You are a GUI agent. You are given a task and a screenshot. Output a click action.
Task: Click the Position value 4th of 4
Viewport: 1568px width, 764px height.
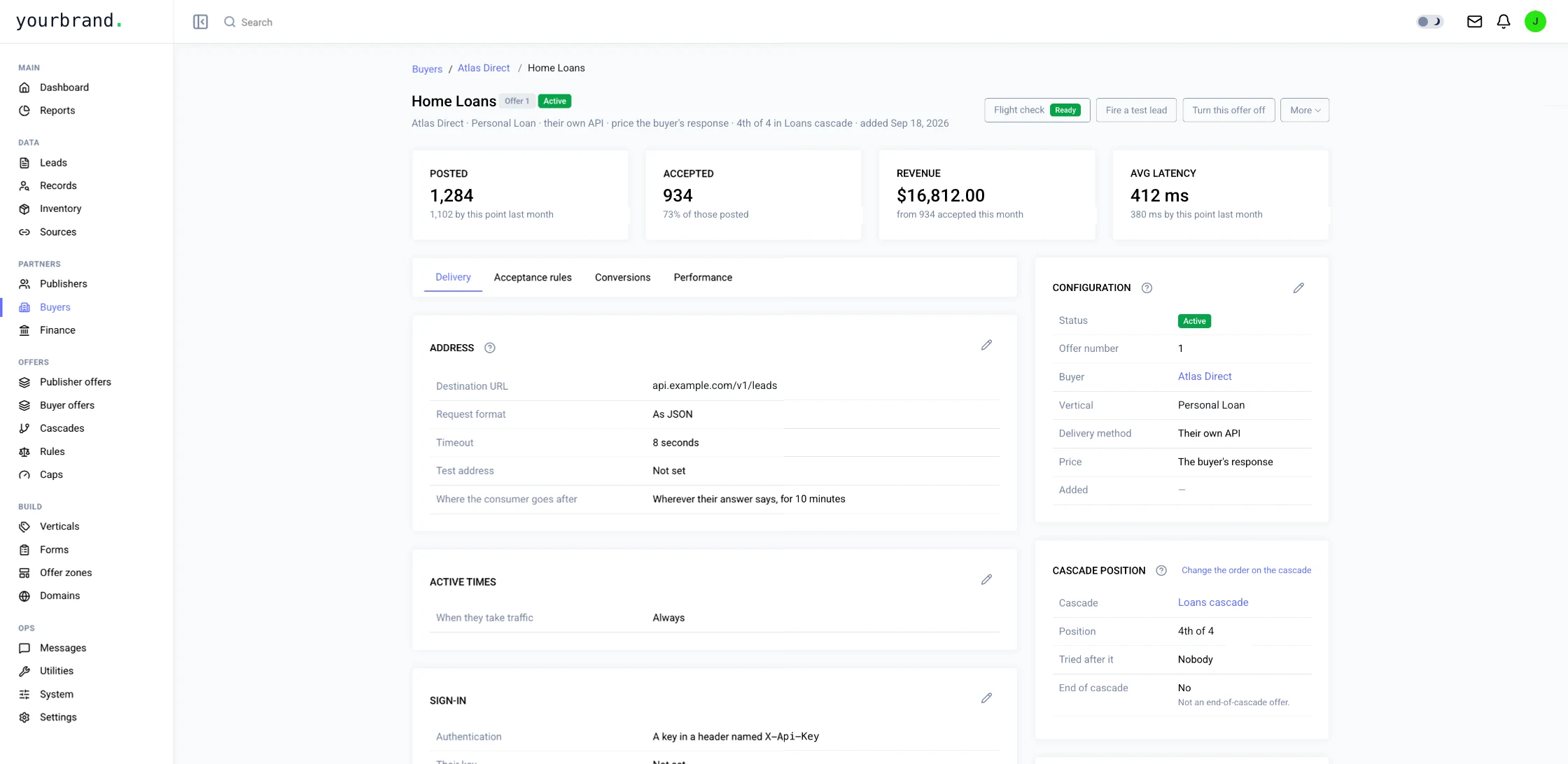(x=1196, y=631)
